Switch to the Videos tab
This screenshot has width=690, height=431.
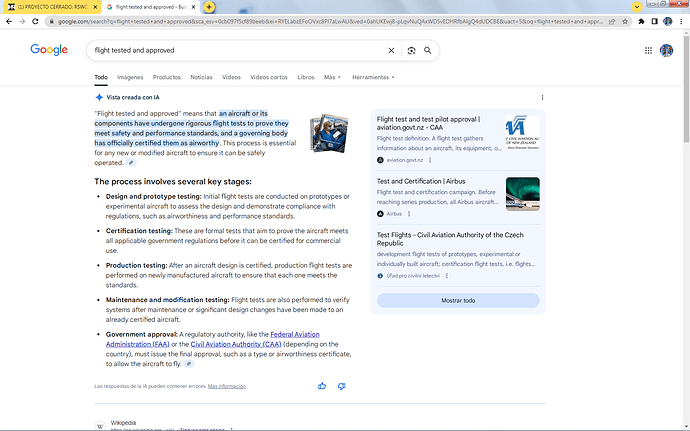(x=231, y=77)
